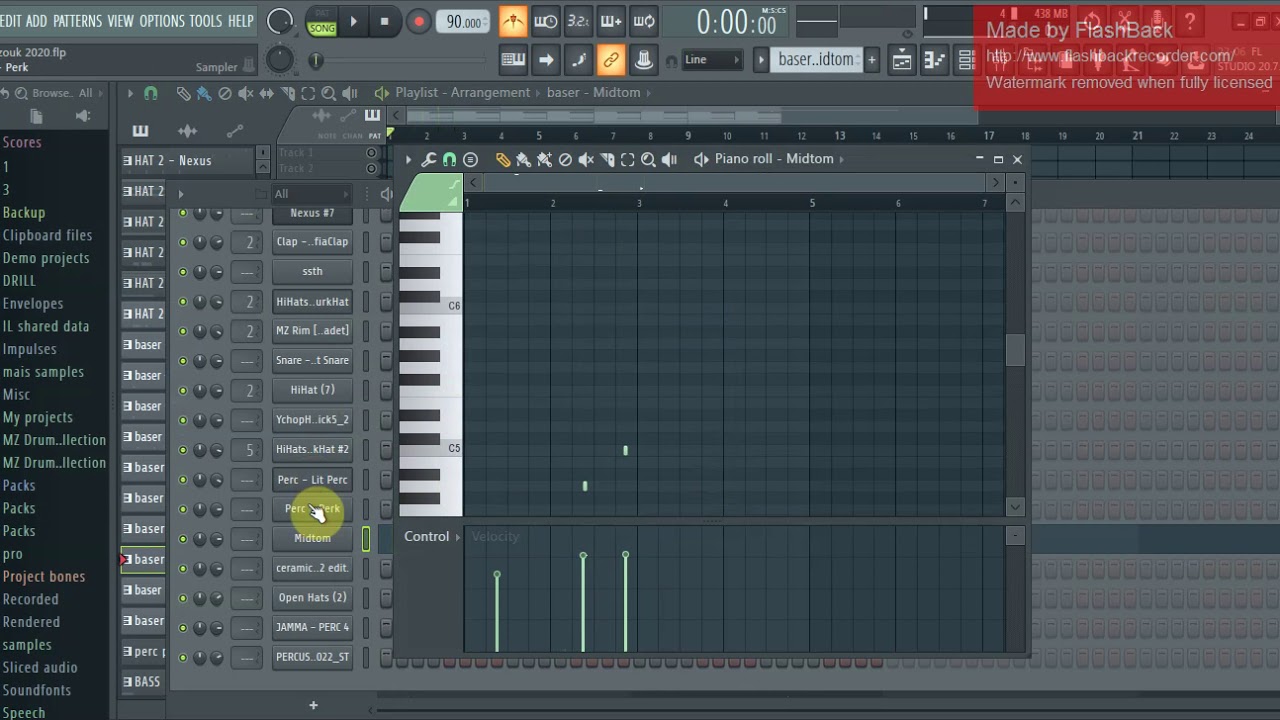Click the Play button
This screenshot has height=720, width=1280.
353,21
